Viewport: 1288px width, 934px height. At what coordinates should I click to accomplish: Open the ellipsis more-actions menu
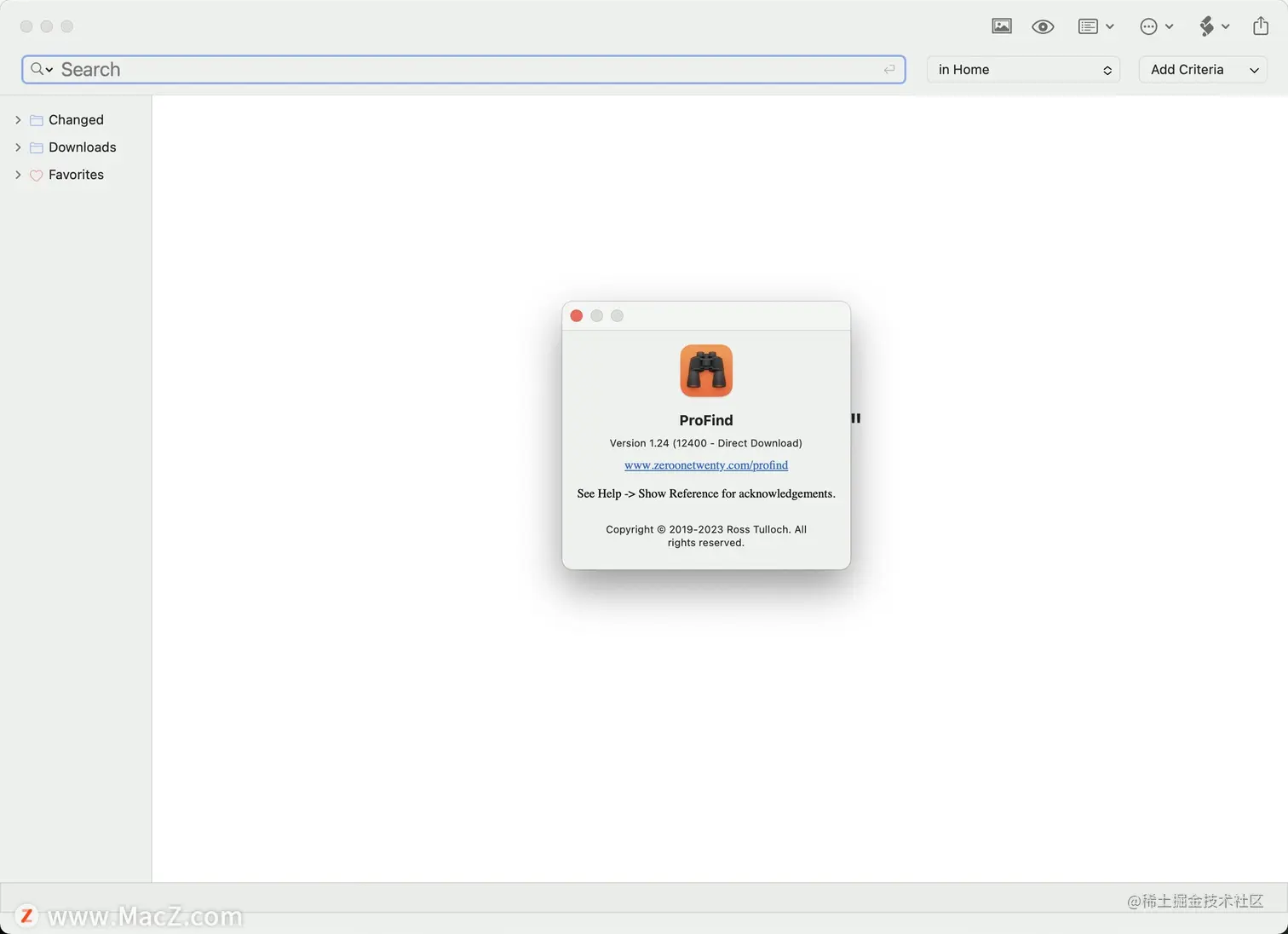pos(1157,26)
